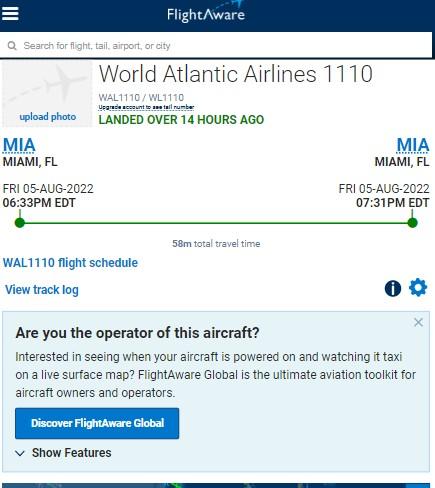Screen dimensions: 435x488
Task: Expand Show Features chevron
Action: click(x=20, y=453)
